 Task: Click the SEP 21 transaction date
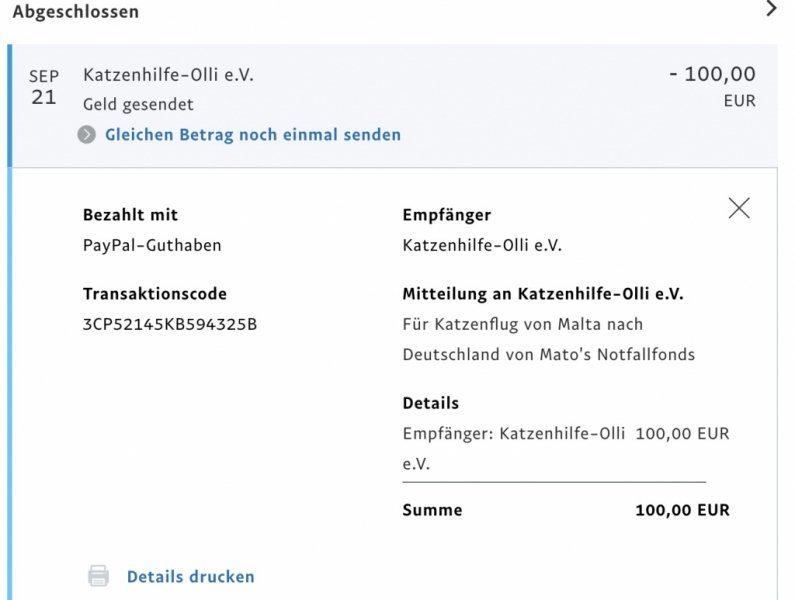[44, 87]
